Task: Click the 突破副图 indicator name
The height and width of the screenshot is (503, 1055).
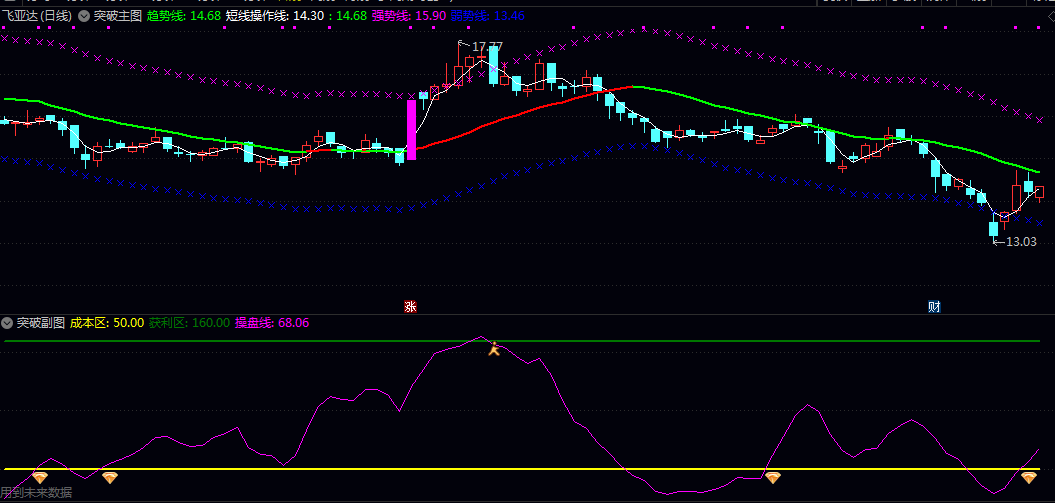Action: pos(40,323)
